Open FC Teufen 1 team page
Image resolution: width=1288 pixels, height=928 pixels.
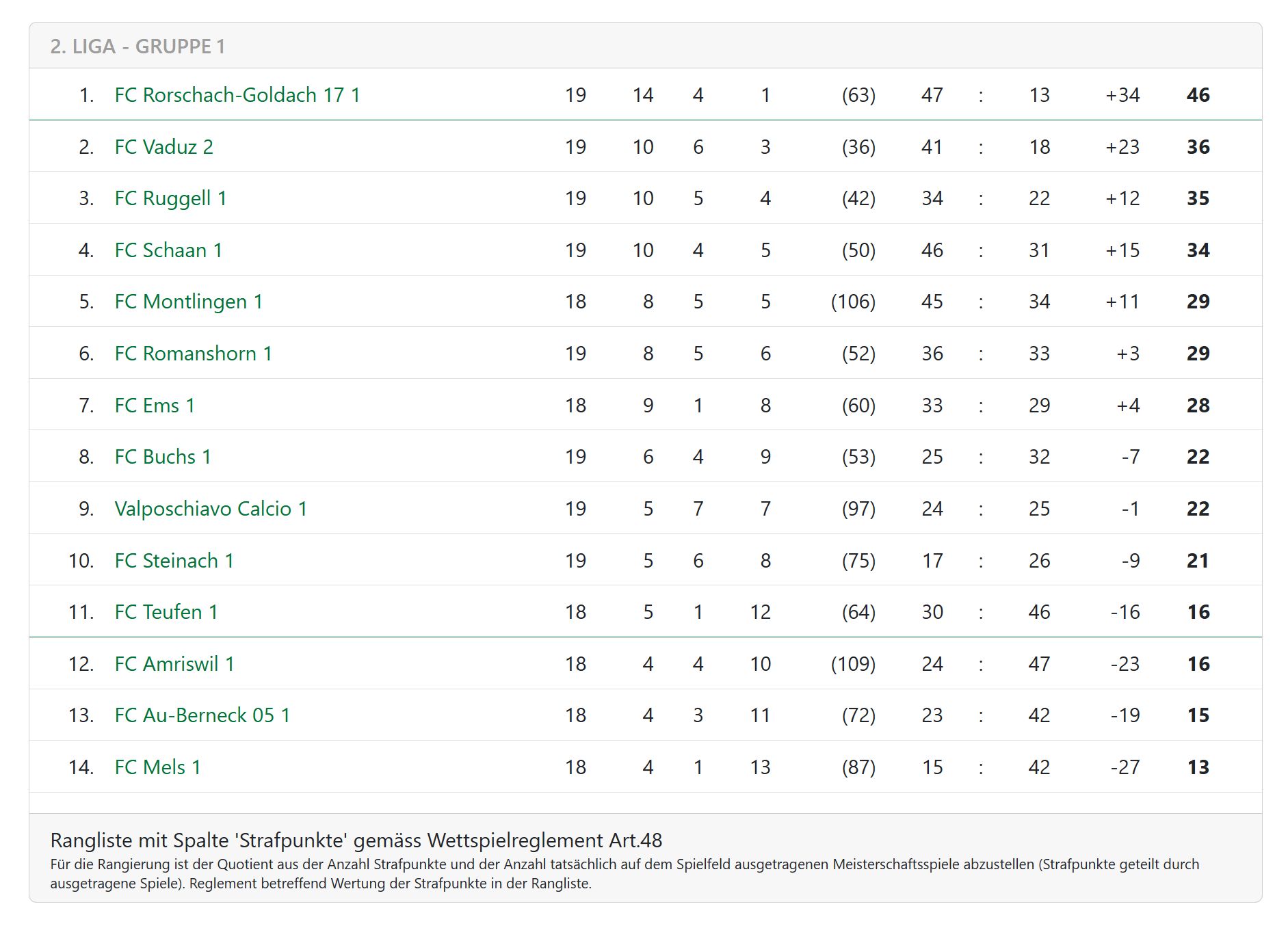[166, 612]
